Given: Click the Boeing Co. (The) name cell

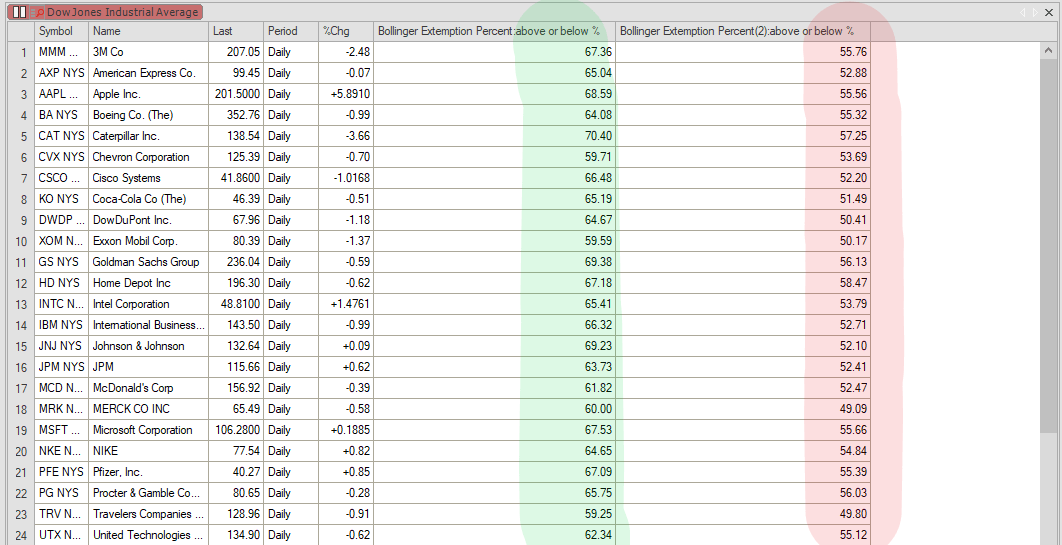Looking at the screenshot, I should click(148, 114).
